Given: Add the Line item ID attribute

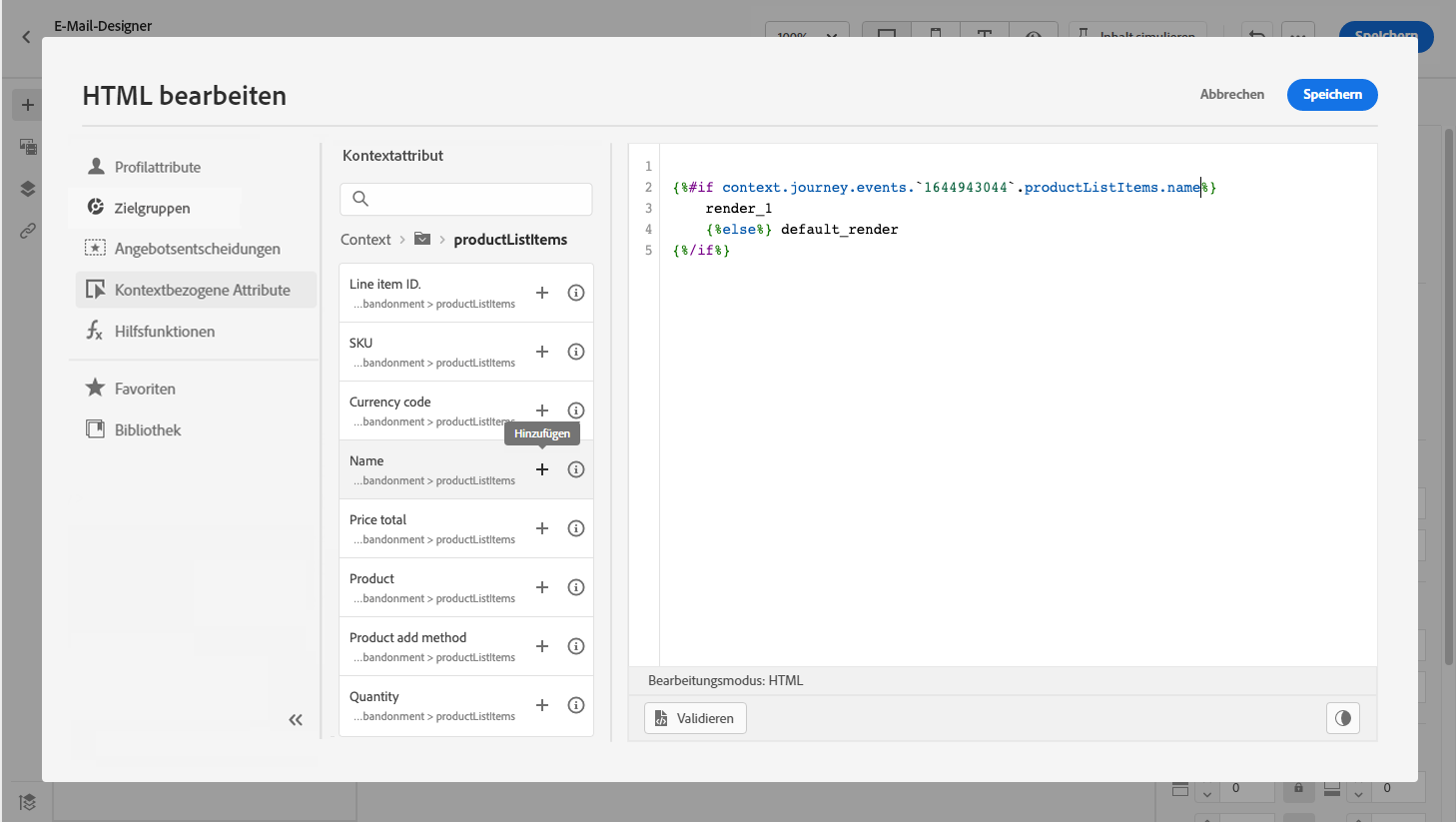Looking at the screenshot, I should pos(542,293).
